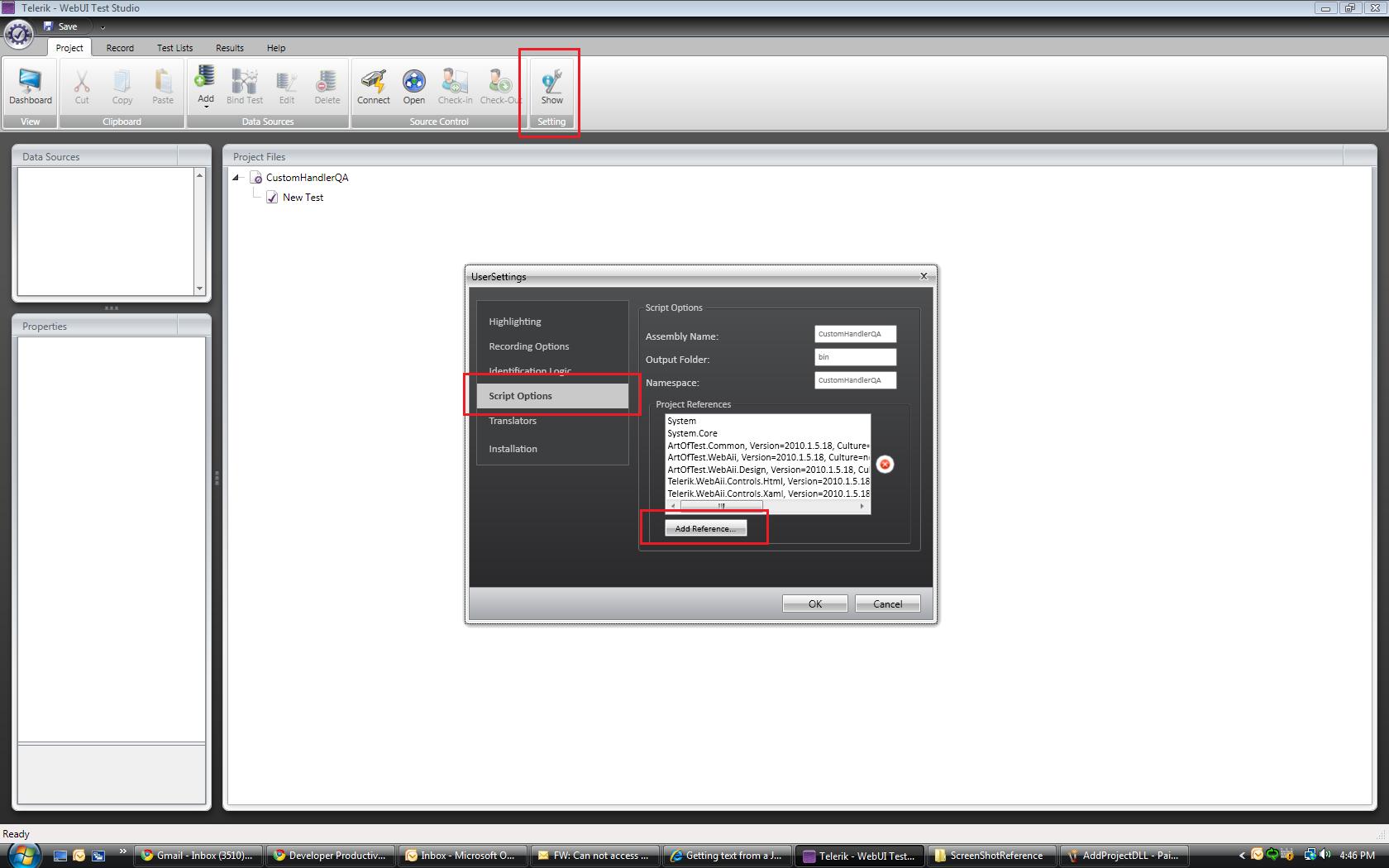The image size is (1389, 868).
Task: Close the UserSettings dialog
Action: tap(924, 276)
